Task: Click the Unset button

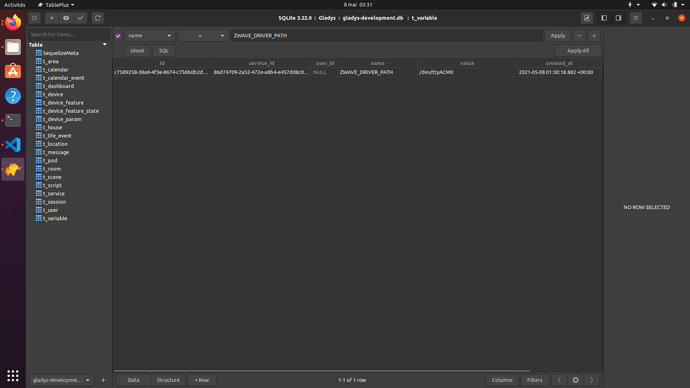Action: tap(137, 51)
